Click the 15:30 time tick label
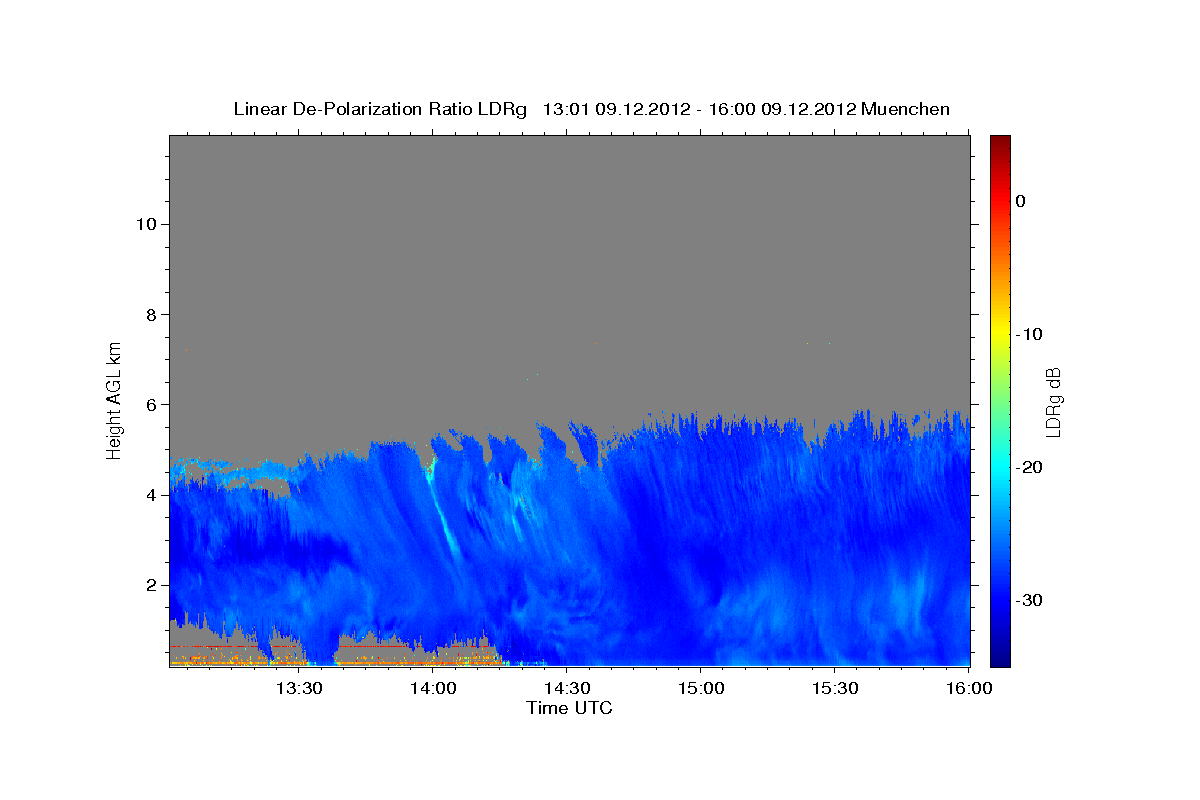The height and width of the screenshot is (800, 1200). pyautogui.click(x=835, y=688)
